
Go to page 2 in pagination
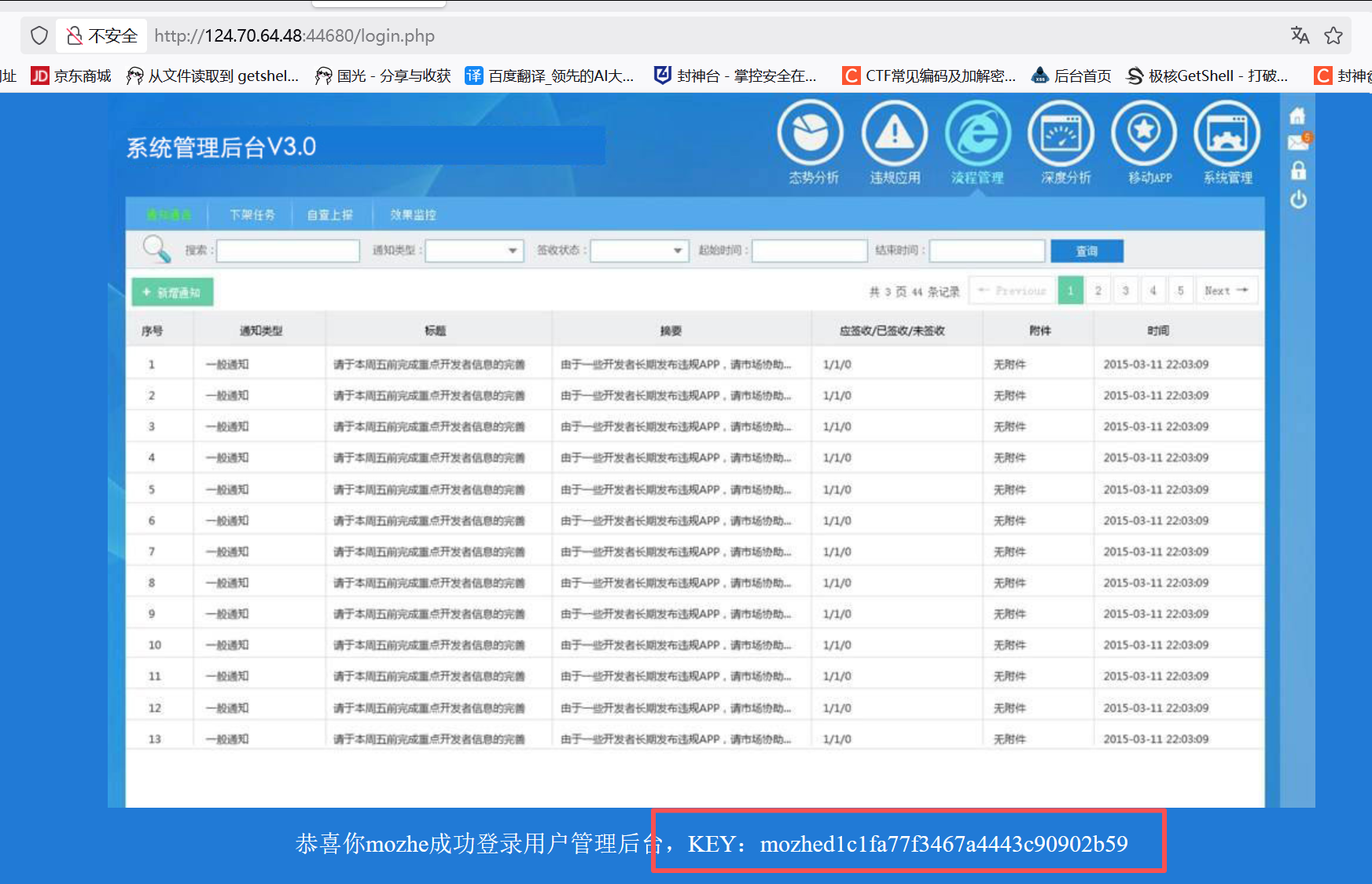tap(1098, 290)
